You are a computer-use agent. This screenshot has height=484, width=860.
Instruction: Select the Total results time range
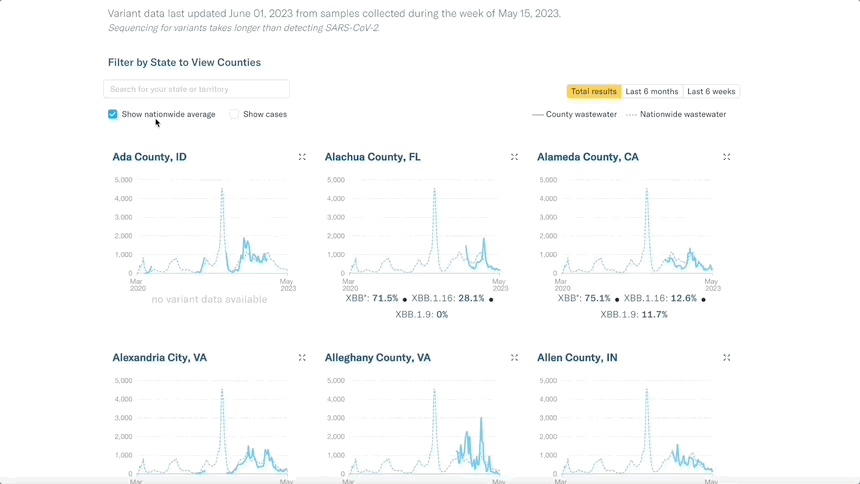[x=593, y=92]
